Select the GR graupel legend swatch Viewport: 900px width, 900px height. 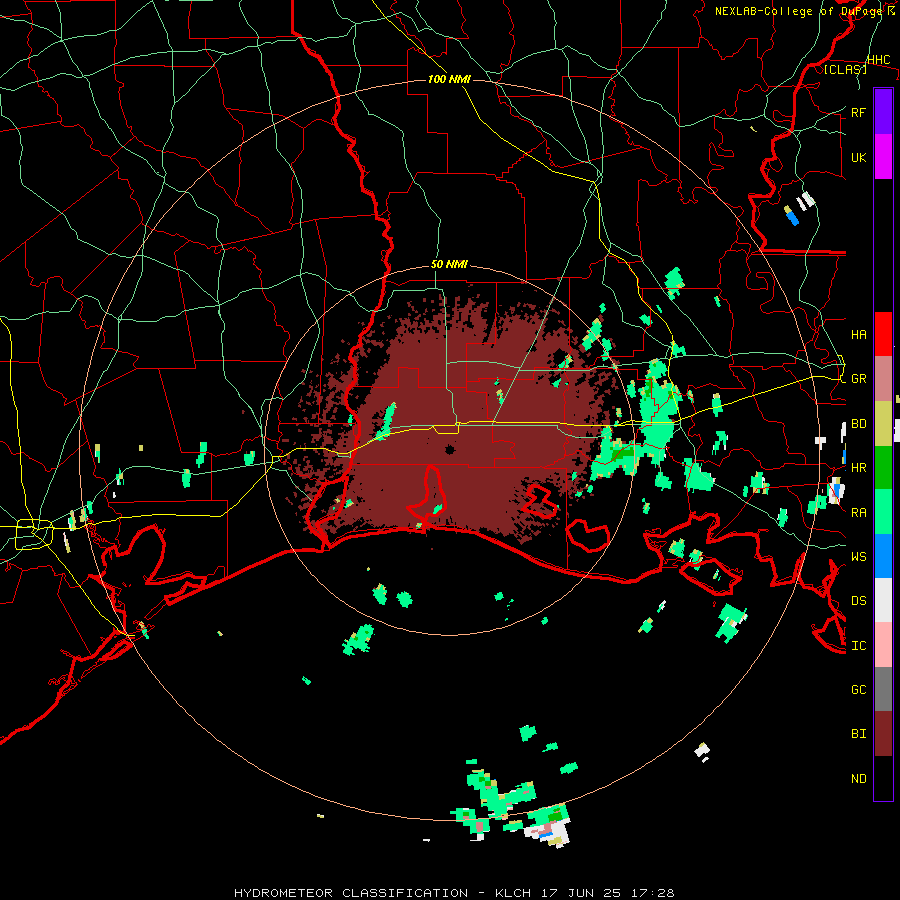coord(883,379)
